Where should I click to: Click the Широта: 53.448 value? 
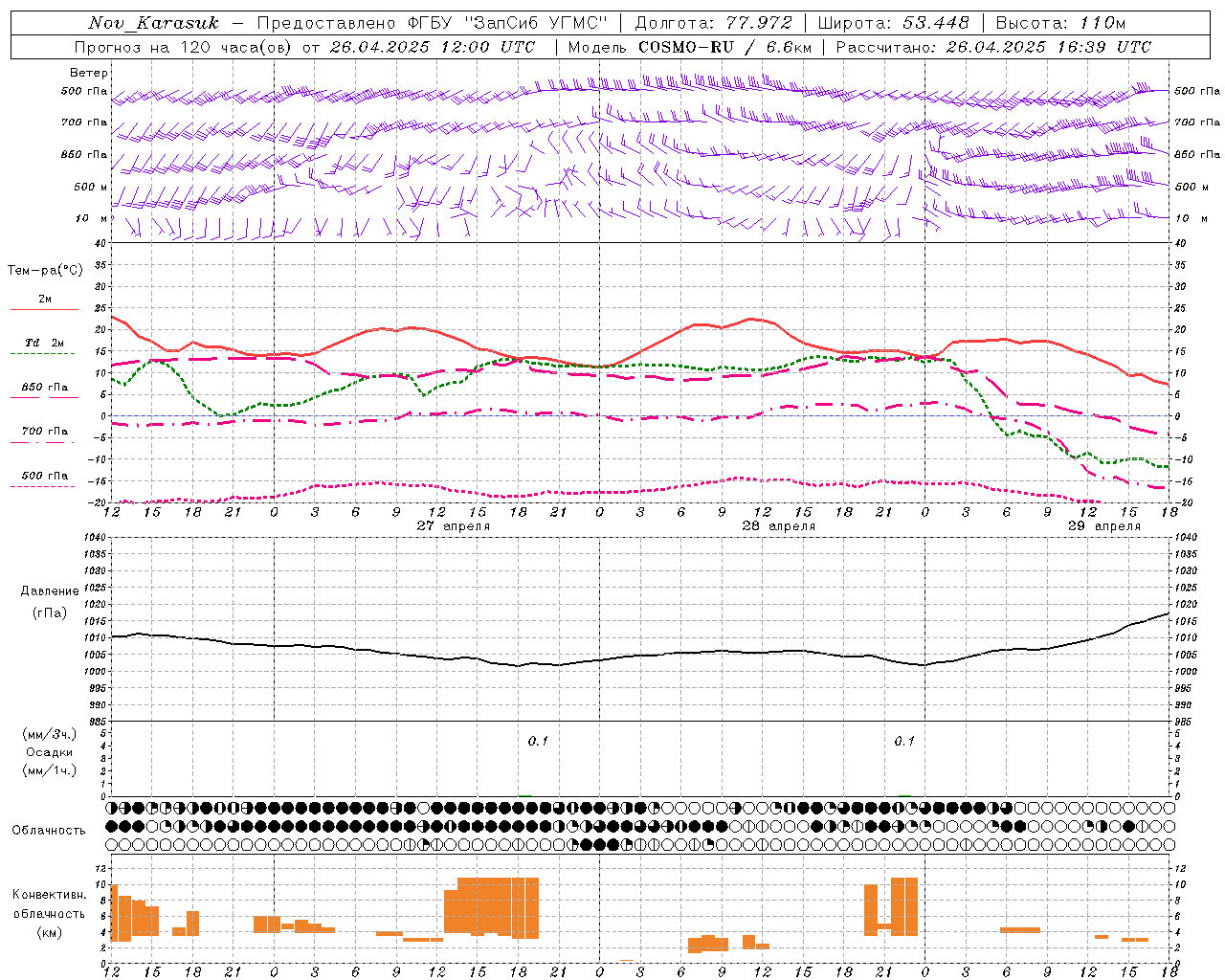tap(893, 23)
